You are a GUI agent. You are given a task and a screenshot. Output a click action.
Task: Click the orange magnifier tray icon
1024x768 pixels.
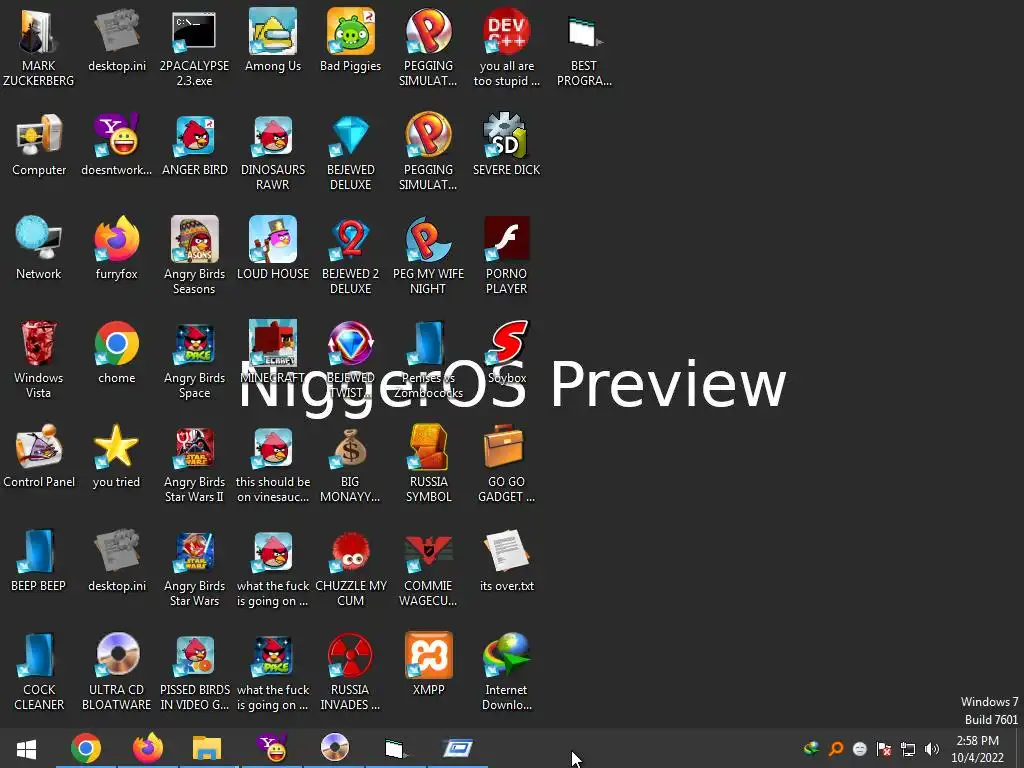pyautogui.click(x=836, y=749)
